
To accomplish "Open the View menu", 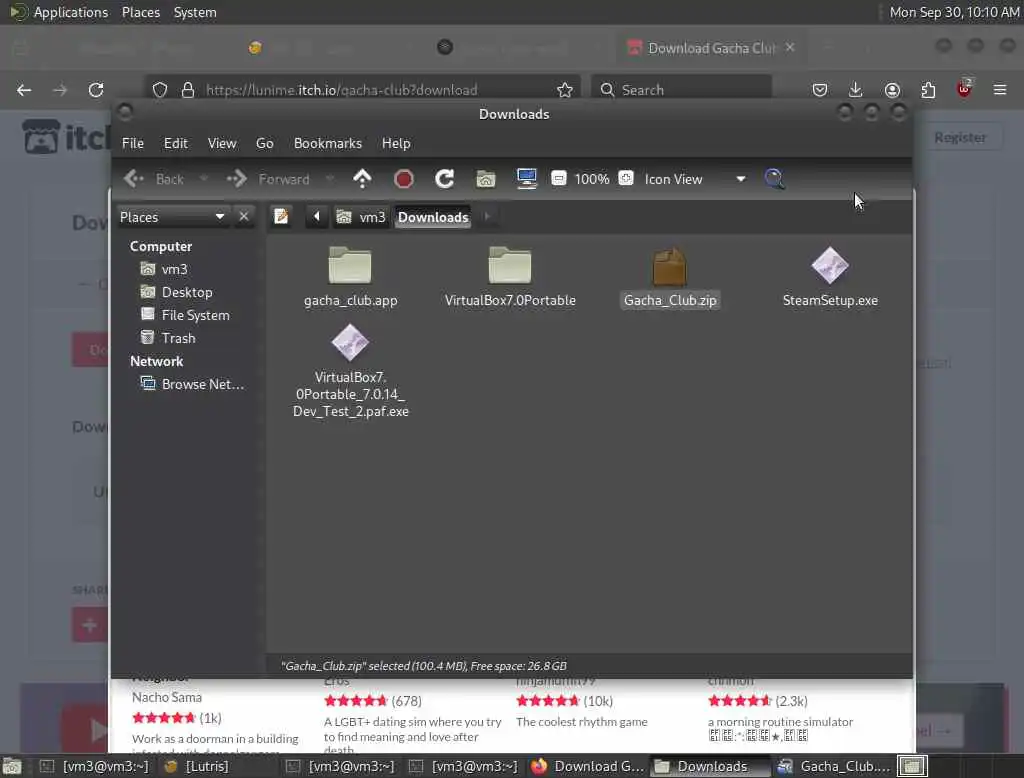I will pos(222,143).
